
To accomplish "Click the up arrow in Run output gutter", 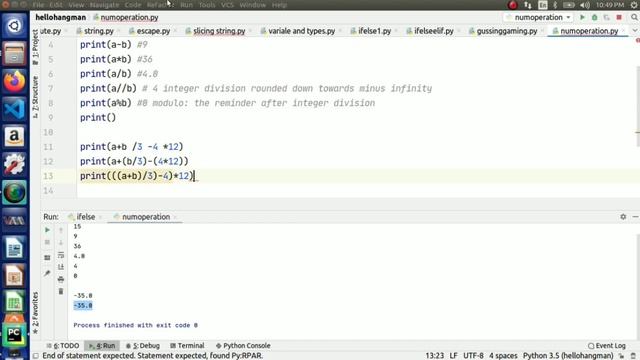I will [61, 230].
